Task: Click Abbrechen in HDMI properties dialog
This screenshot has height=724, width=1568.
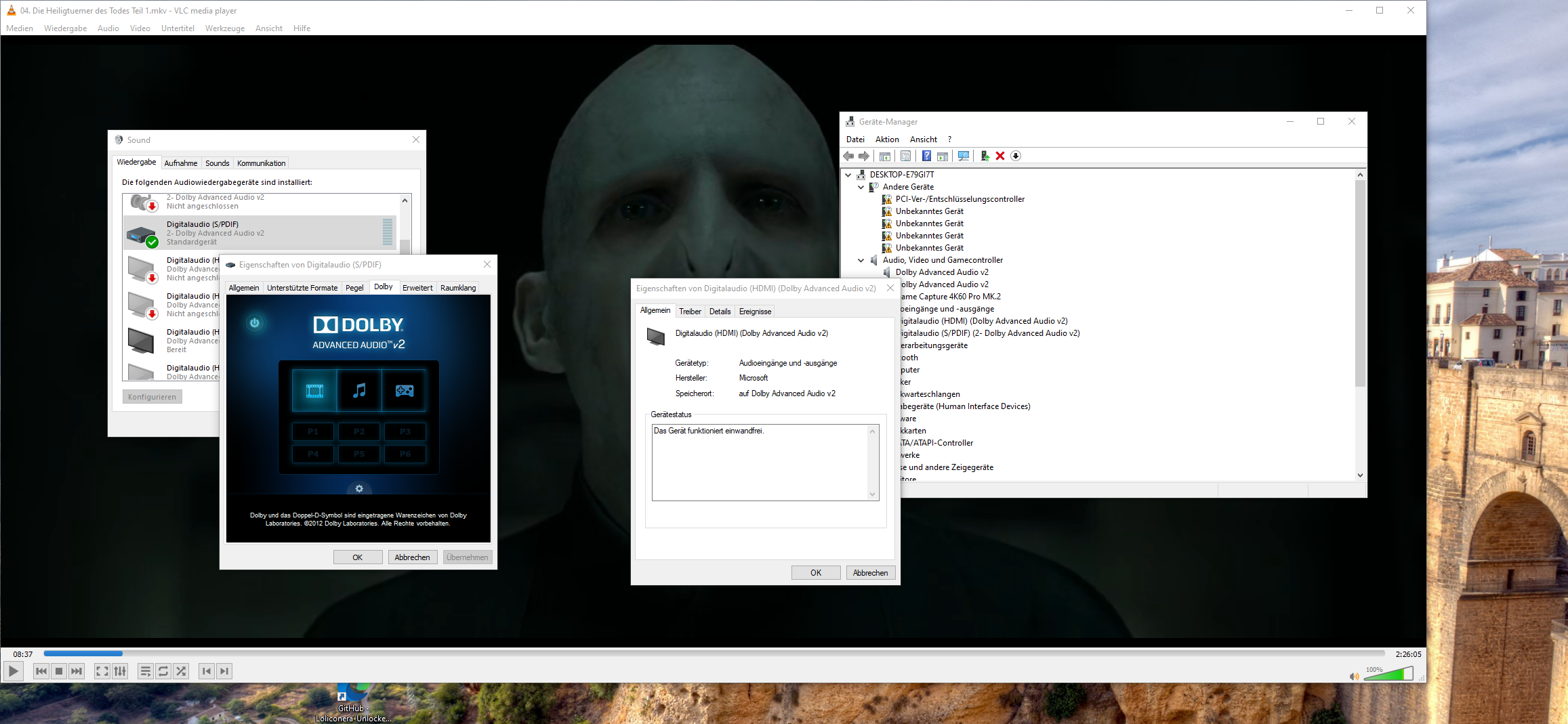Action: pyautogui.click(x=871, y=573)
